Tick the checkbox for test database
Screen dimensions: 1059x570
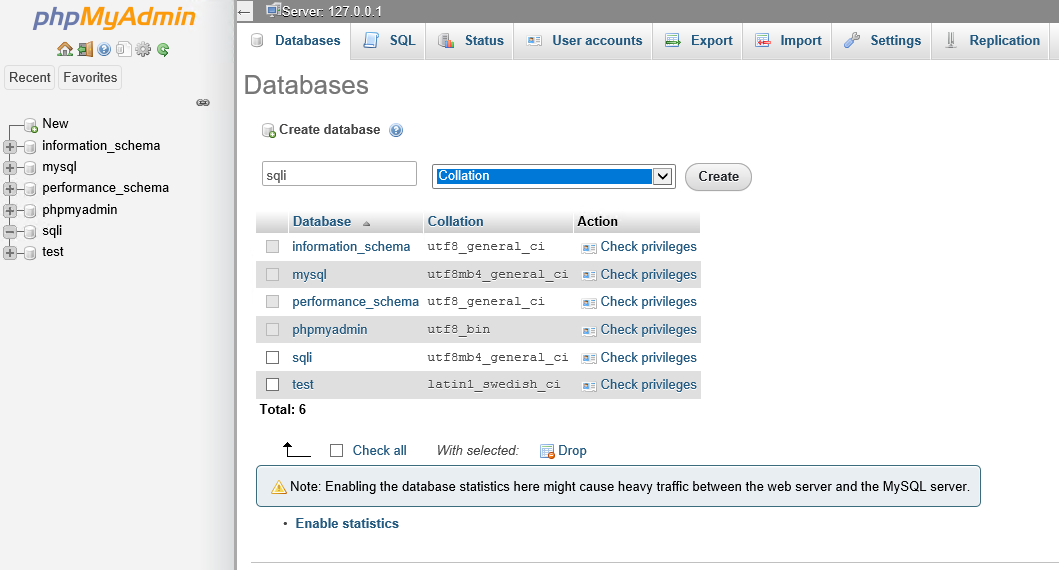(272, 384)
